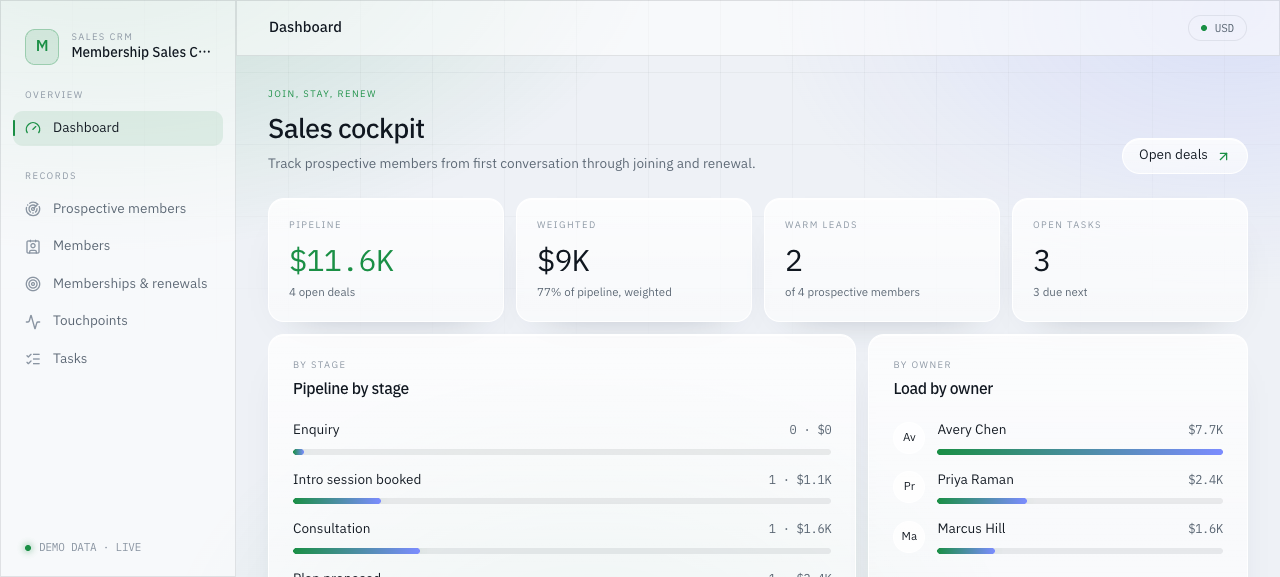The width and height of the screenshot is (1280, 577).
Task: Select Tasks in the sidebar
Action: point(118,359)
